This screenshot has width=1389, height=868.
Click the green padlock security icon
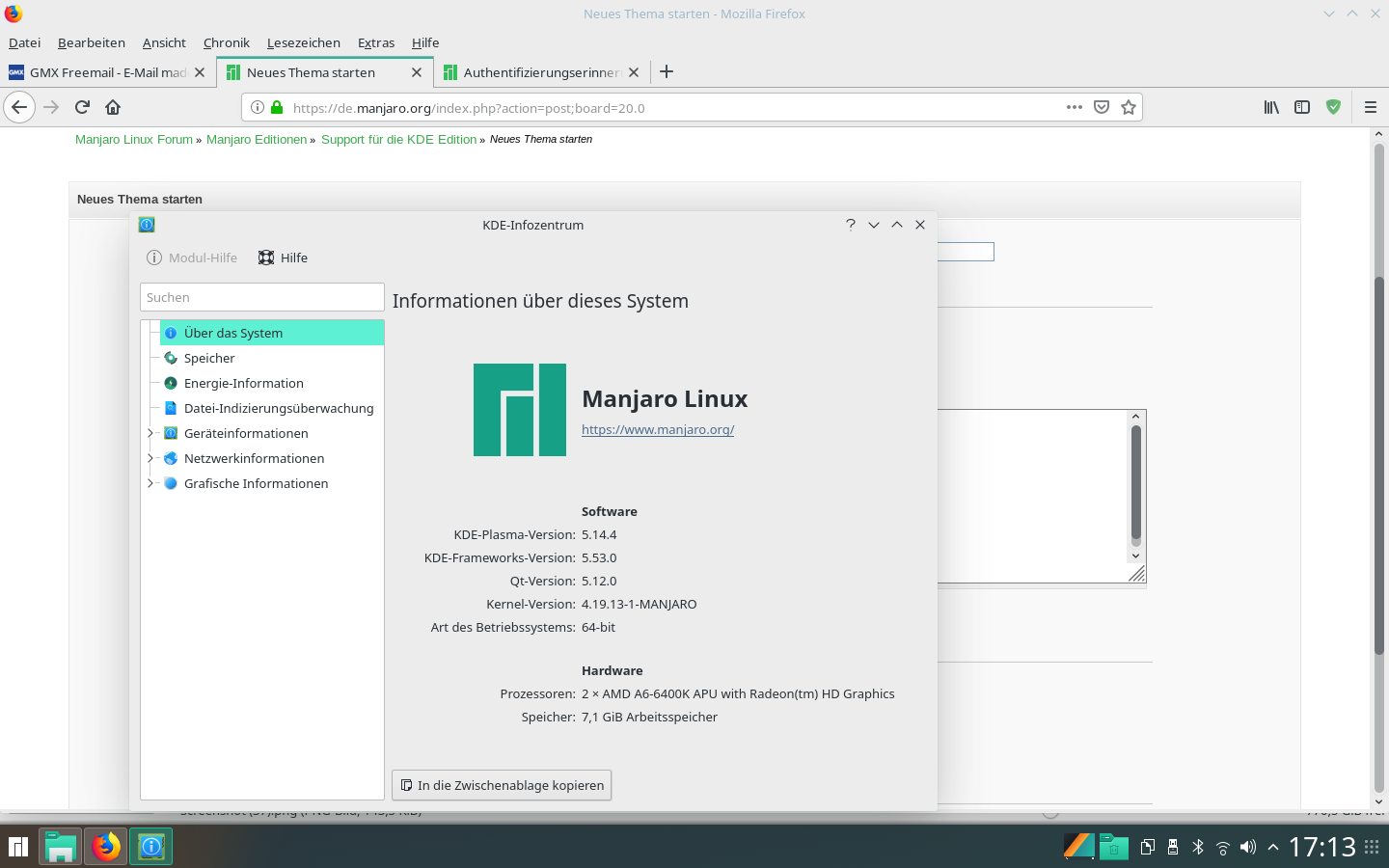point(277,107)
